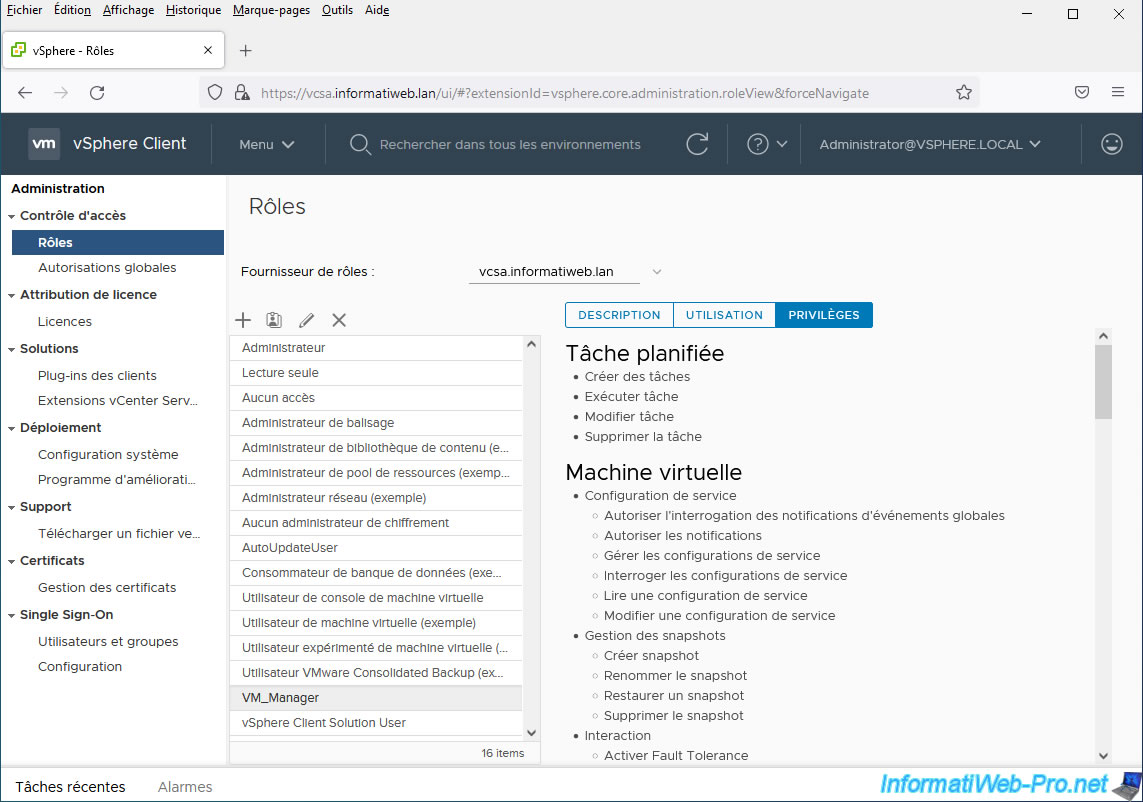This screenshot has width=1143, height=802.
Task: Select the VM_Manager role
Action: pos(376,698)
